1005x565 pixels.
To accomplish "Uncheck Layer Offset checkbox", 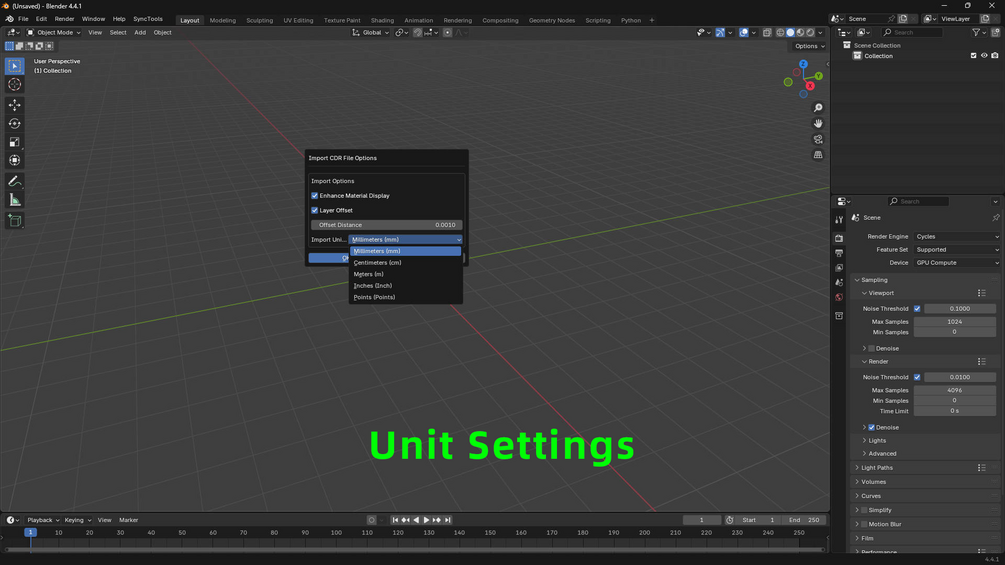I will pos(314,210).
